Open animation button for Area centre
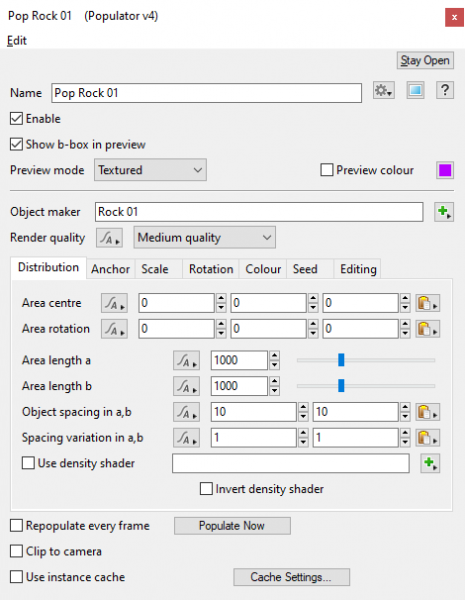The image size is (465, 600). [x=114, y=303]
